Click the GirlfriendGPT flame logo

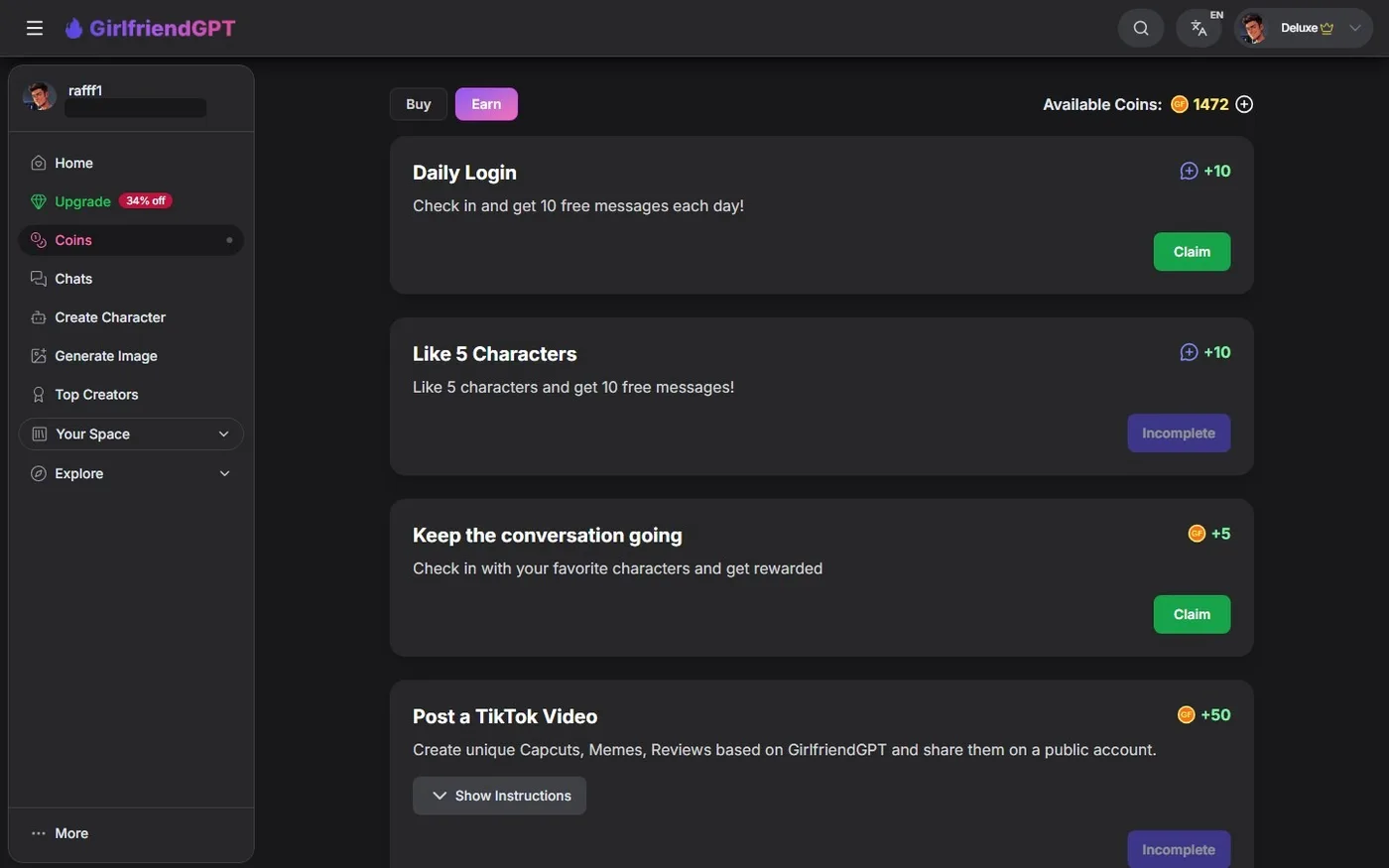point(74,28)
